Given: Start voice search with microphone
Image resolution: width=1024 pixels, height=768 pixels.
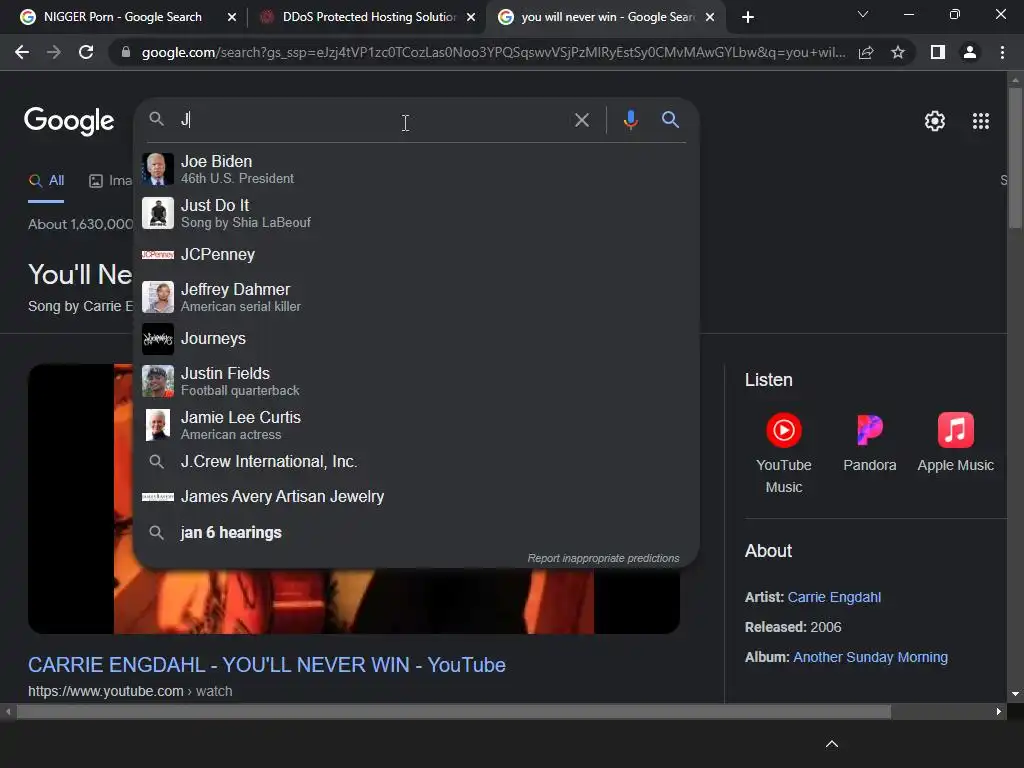Looking at the screenshot, I should [630, 120].
